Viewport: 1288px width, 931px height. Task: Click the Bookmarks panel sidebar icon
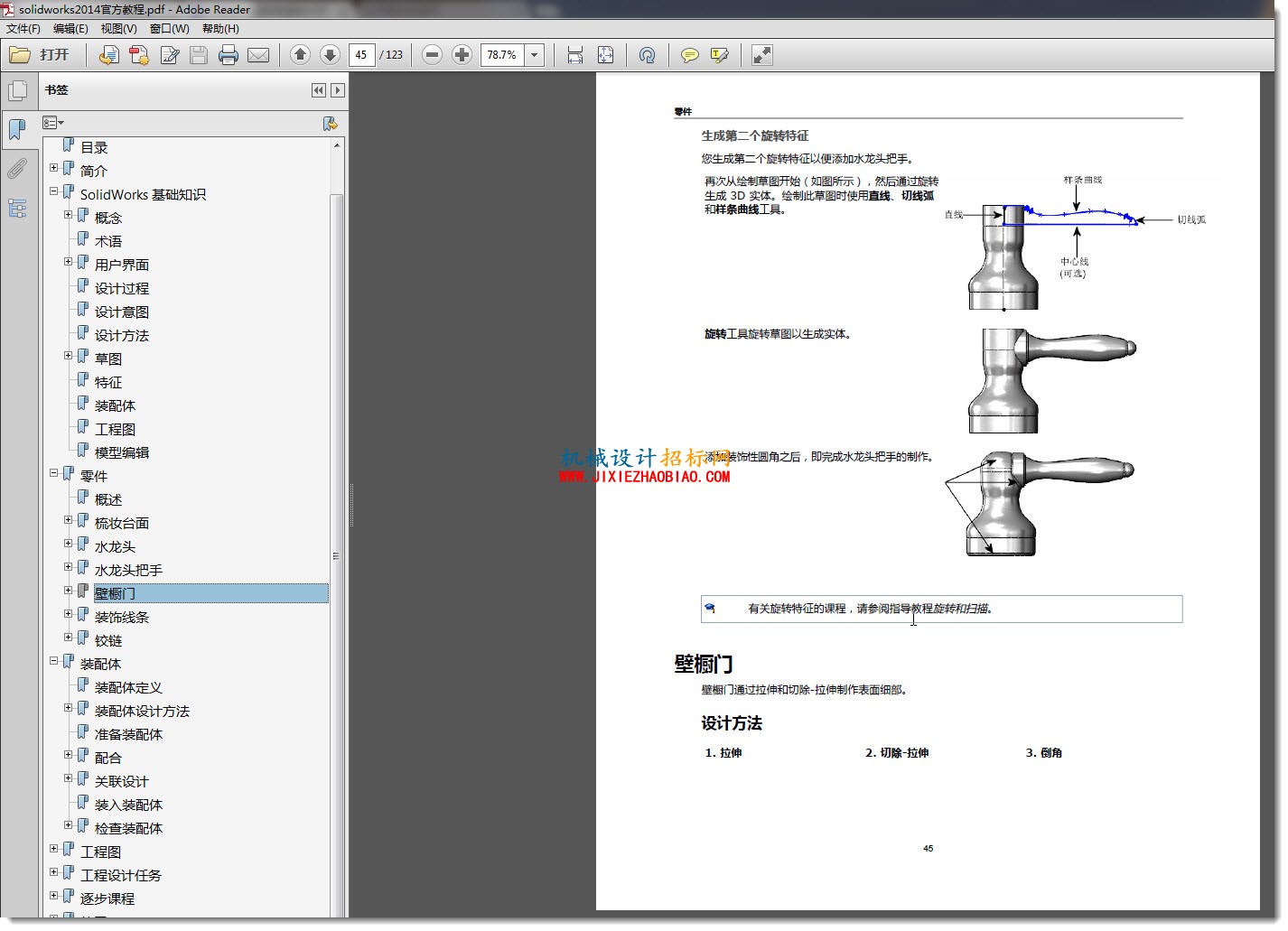(x=17, y=130)
